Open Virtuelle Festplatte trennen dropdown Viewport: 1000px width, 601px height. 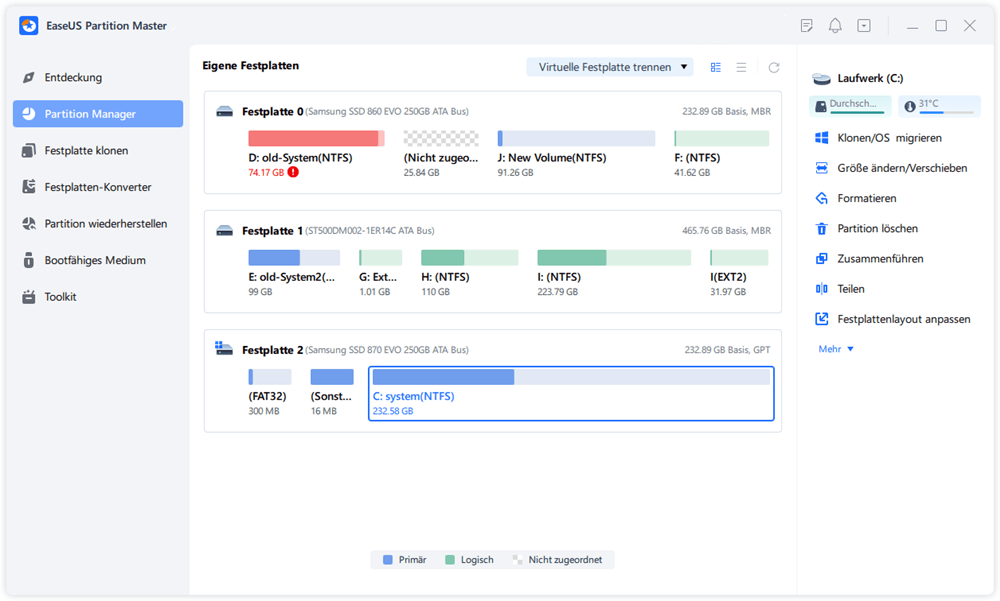coord(610,67)
